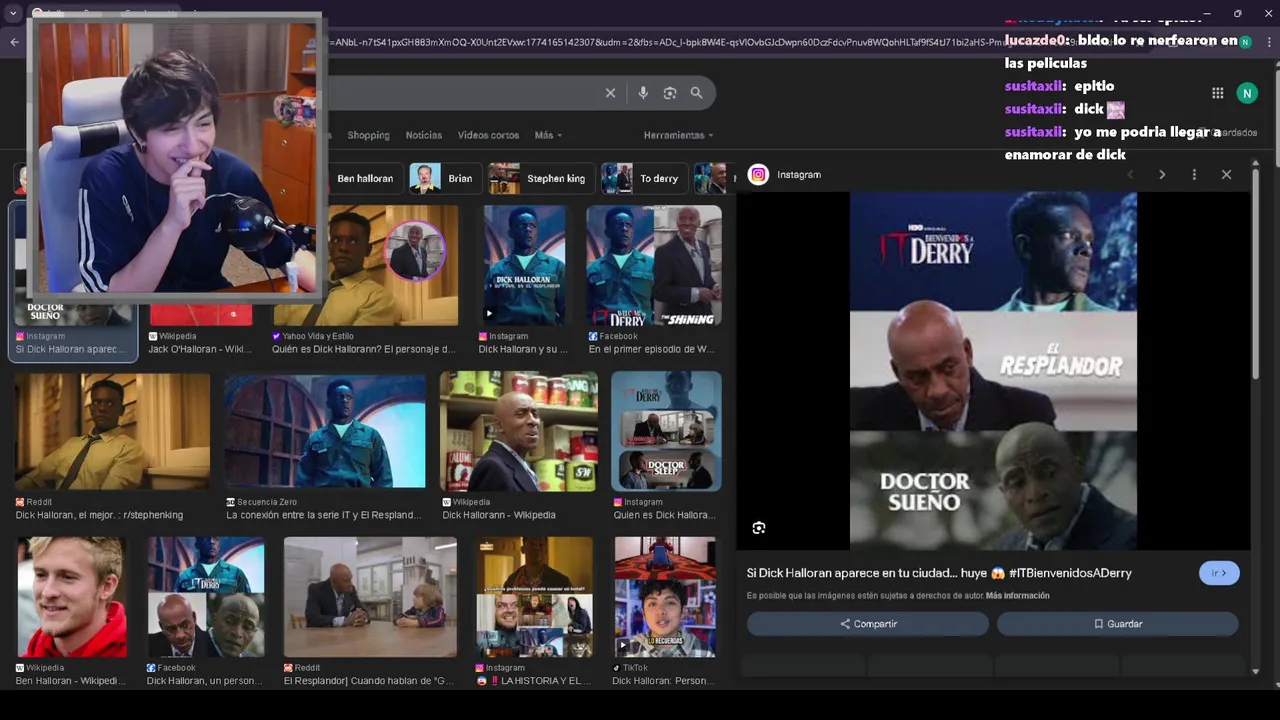Open the Ben Halloran Wikipedia thumbnail
This screenshot has width=1280, height=720.
click(72, 597)
